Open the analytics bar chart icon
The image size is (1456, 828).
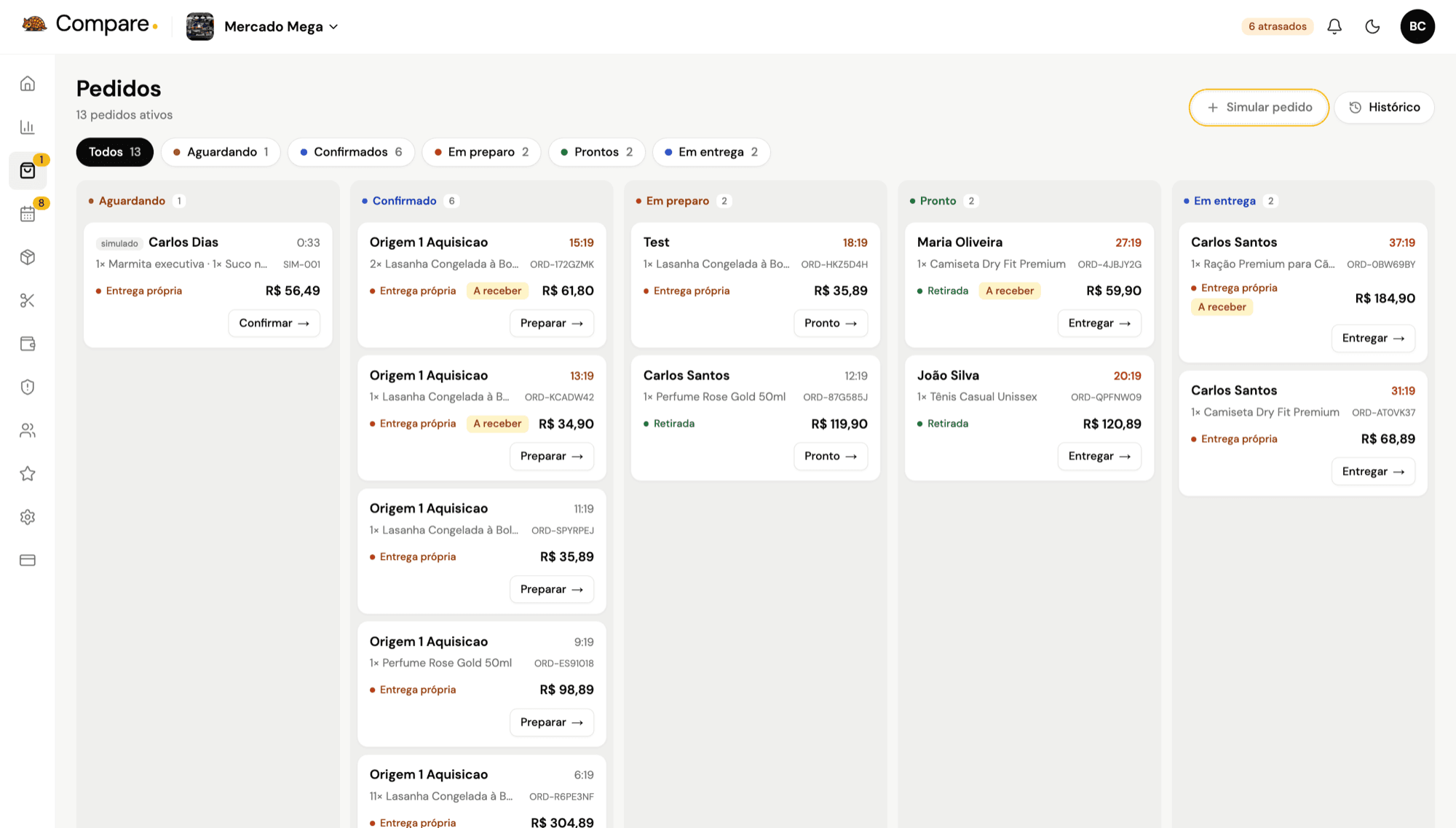pos(28,127)
